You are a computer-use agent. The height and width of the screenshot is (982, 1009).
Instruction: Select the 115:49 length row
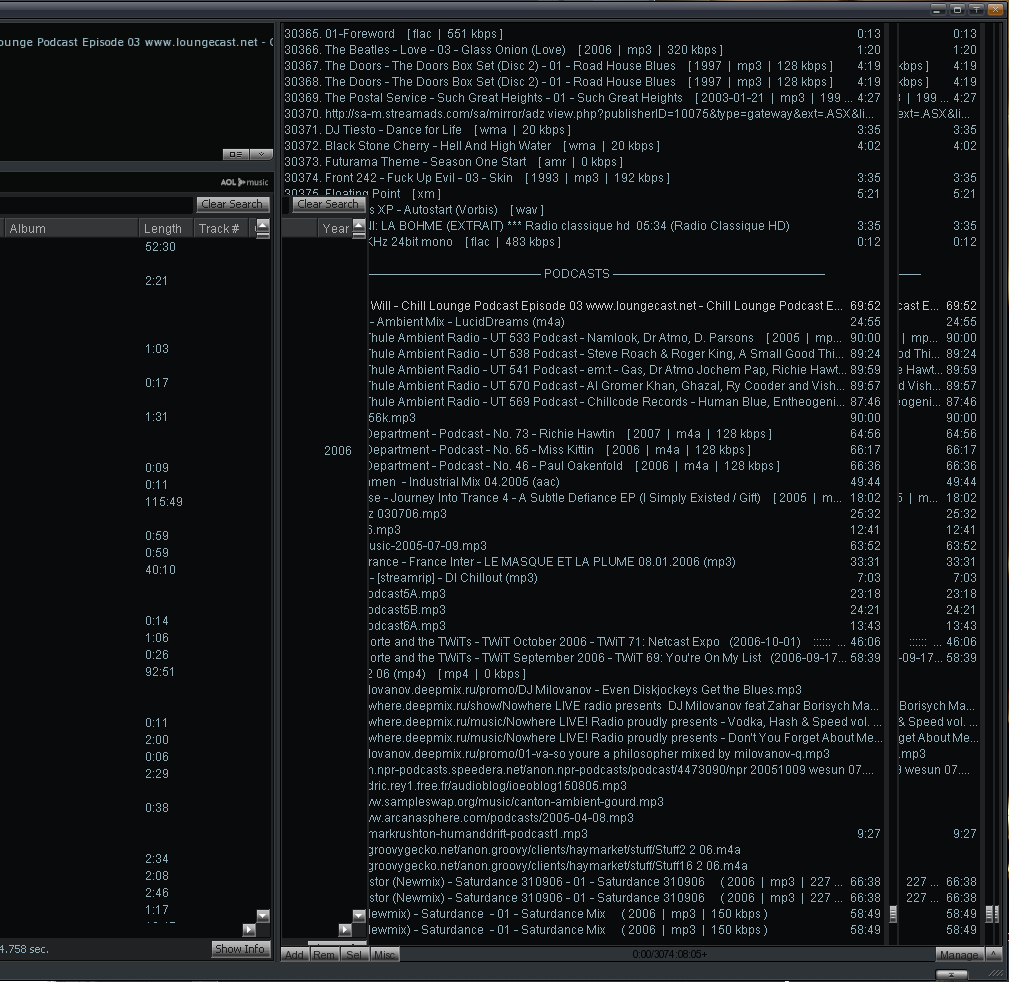[163, 502]
